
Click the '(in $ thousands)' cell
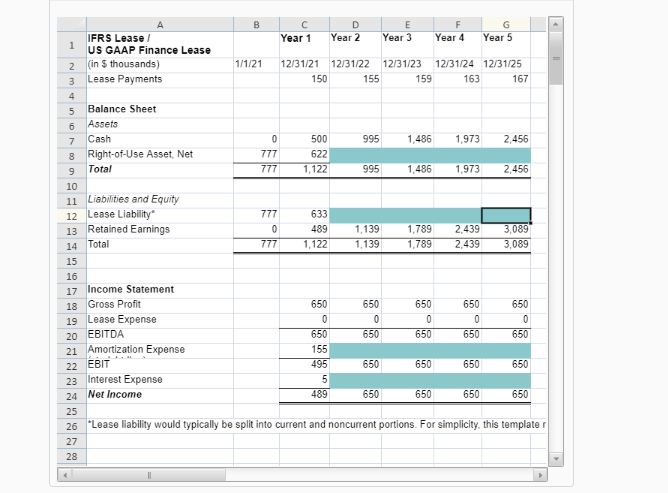(x=160, y=65)
